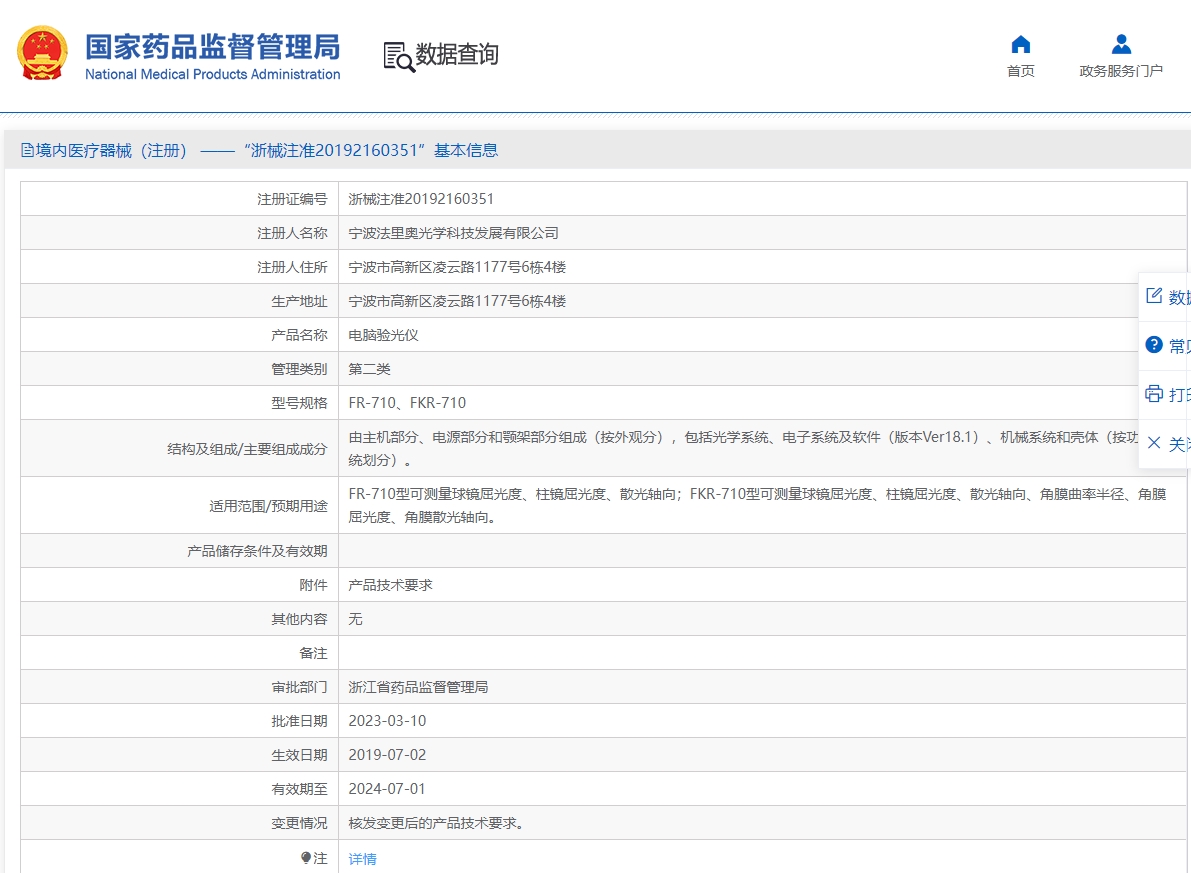1191x873 pixels.
Task: Click the 适用范围/预期用途 label
Action: [x=268, y=506]
